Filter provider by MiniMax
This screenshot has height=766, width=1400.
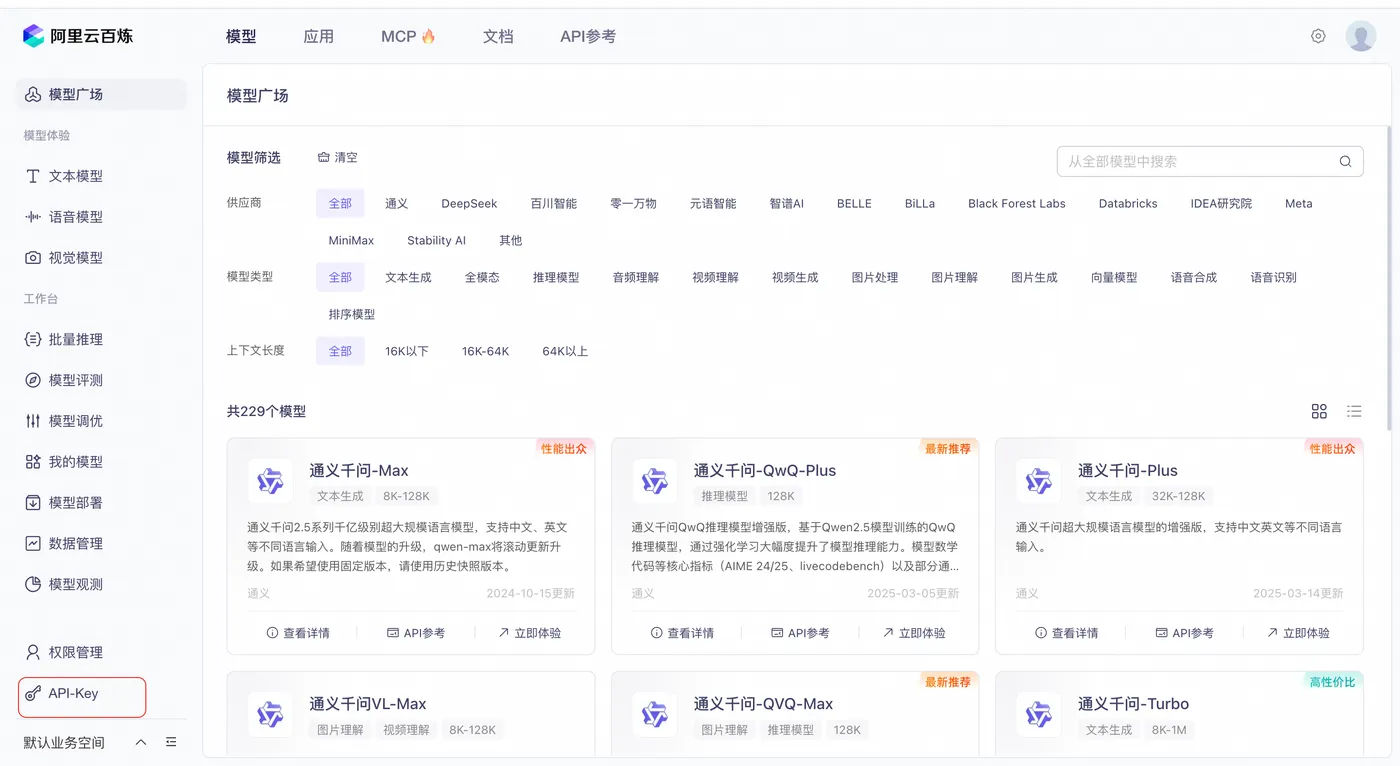(351, 240)
